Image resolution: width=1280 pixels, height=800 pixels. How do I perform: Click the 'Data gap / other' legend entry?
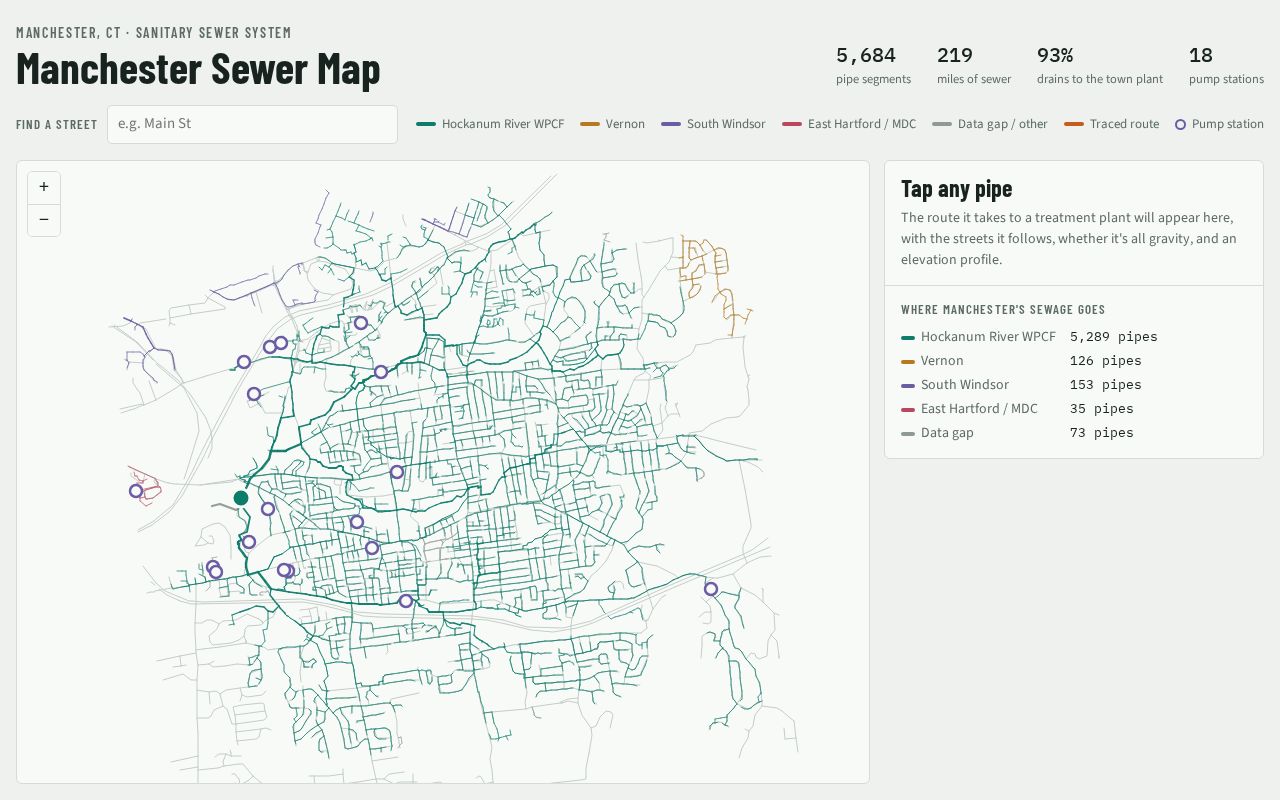coord(990,124)
